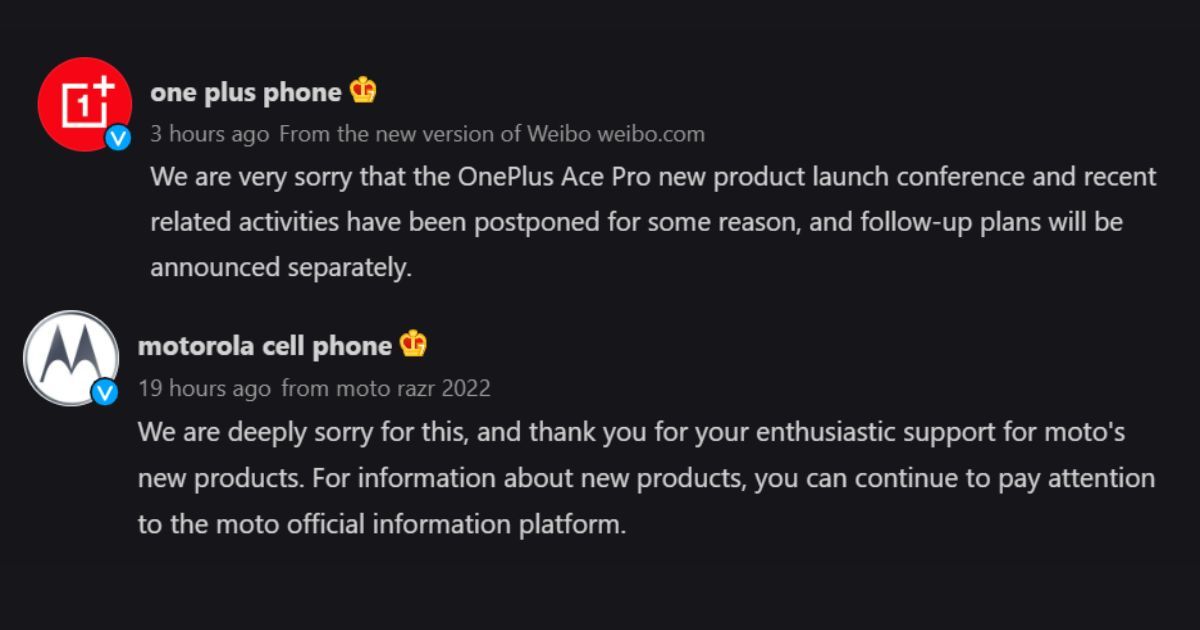Click the text 'announced separately.'
Image resolution: width=1200 pixels, height=630 pixels.
[281, 268]
